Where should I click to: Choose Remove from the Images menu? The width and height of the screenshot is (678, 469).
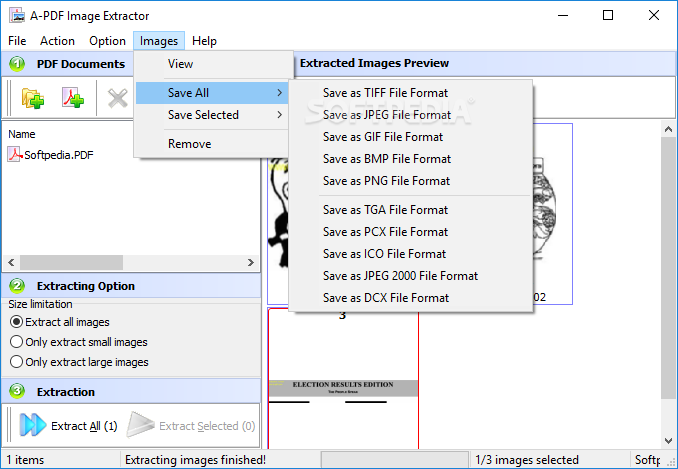click(212, 144)
